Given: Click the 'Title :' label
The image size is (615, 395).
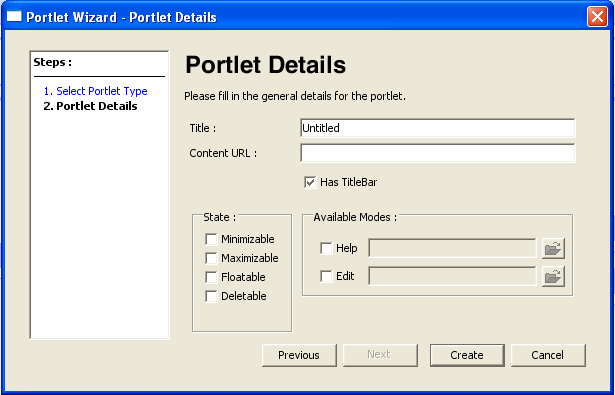Looking at the screenshot, I should (x=203, y=128).
